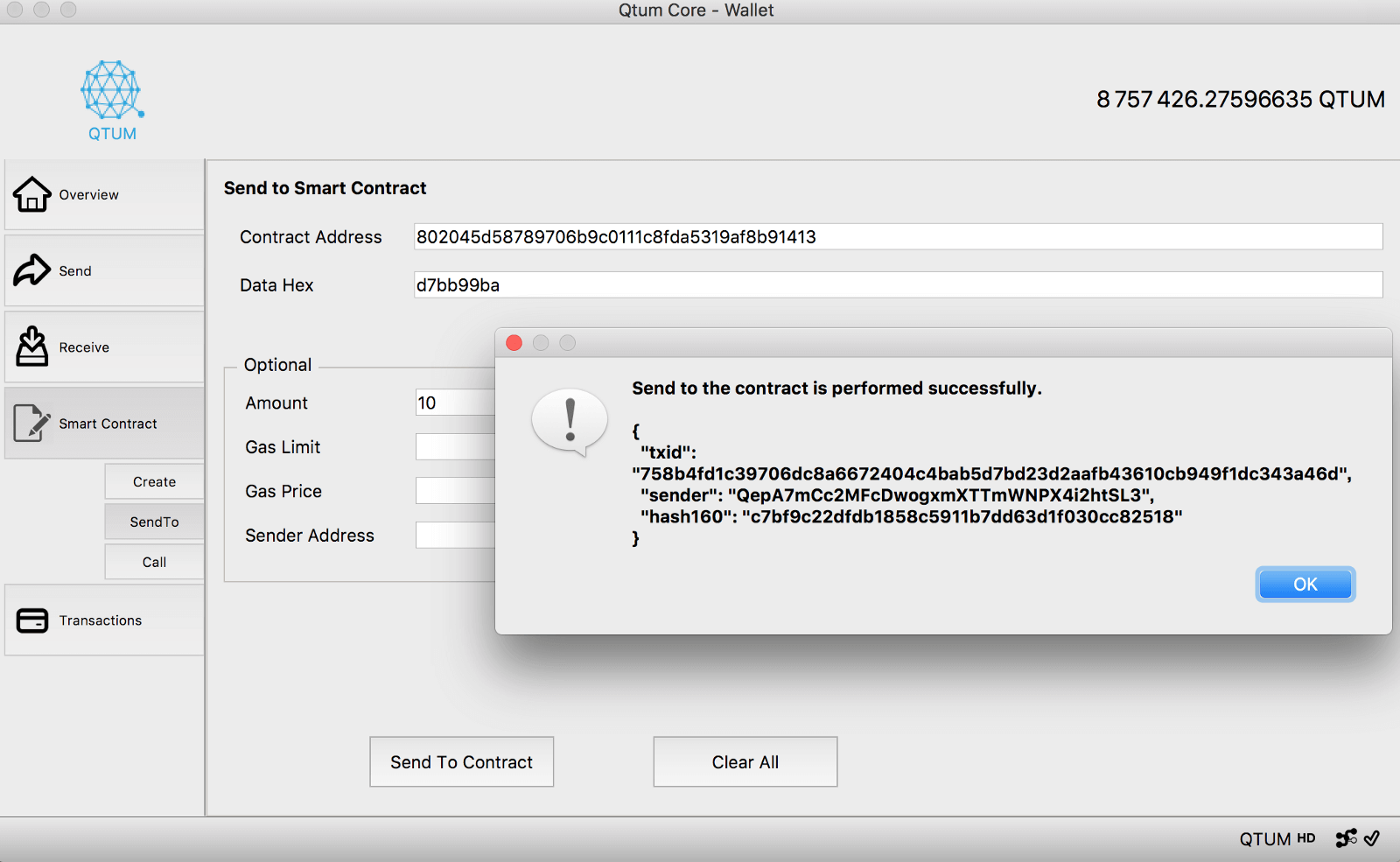
Task: Click the txid hash value in dialog
Action: pyautogui.click(x=991, y=473)
